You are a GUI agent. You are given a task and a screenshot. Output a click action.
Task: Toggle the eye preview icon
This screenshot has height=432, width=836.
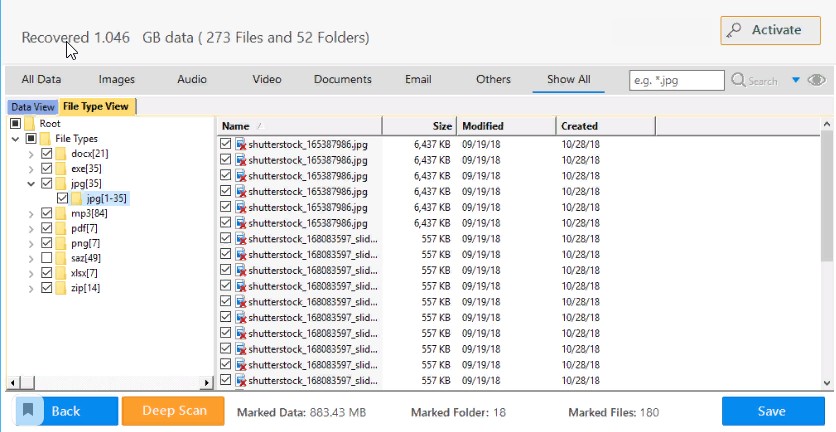[816, 80]
